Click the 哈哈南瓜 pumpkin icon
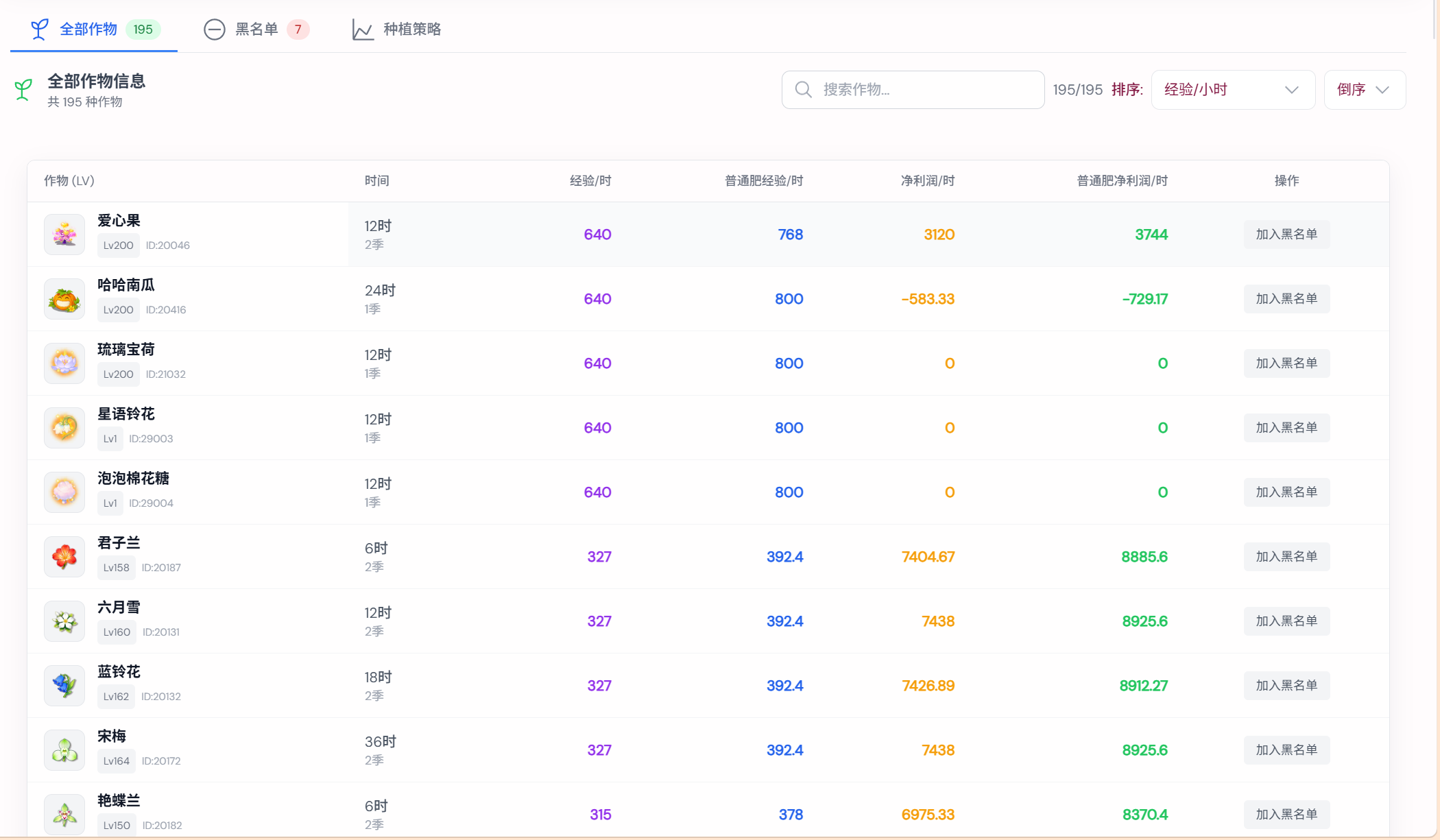The image size is (1440, 840). (x=64, y=299)
